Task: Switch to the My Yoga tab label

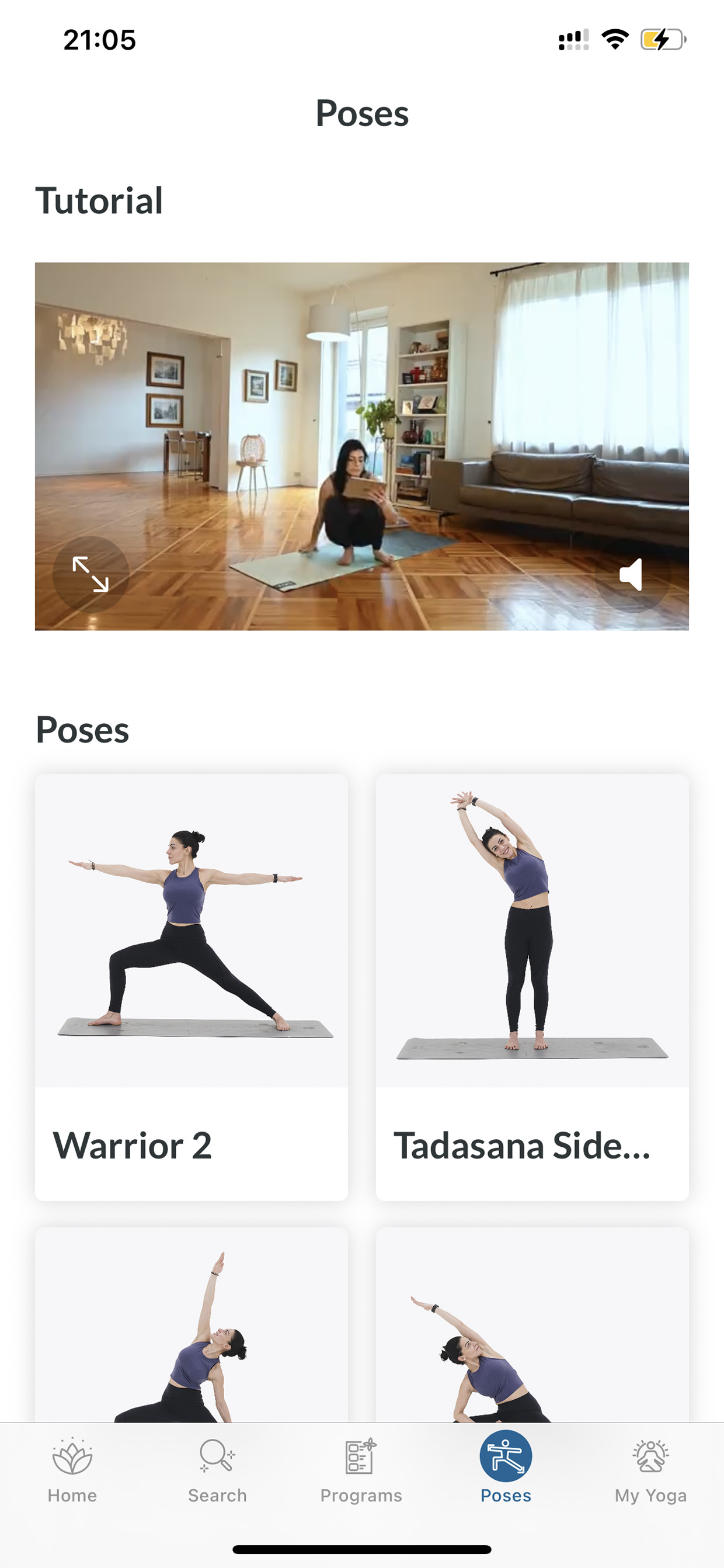Action: [650, 1496]
